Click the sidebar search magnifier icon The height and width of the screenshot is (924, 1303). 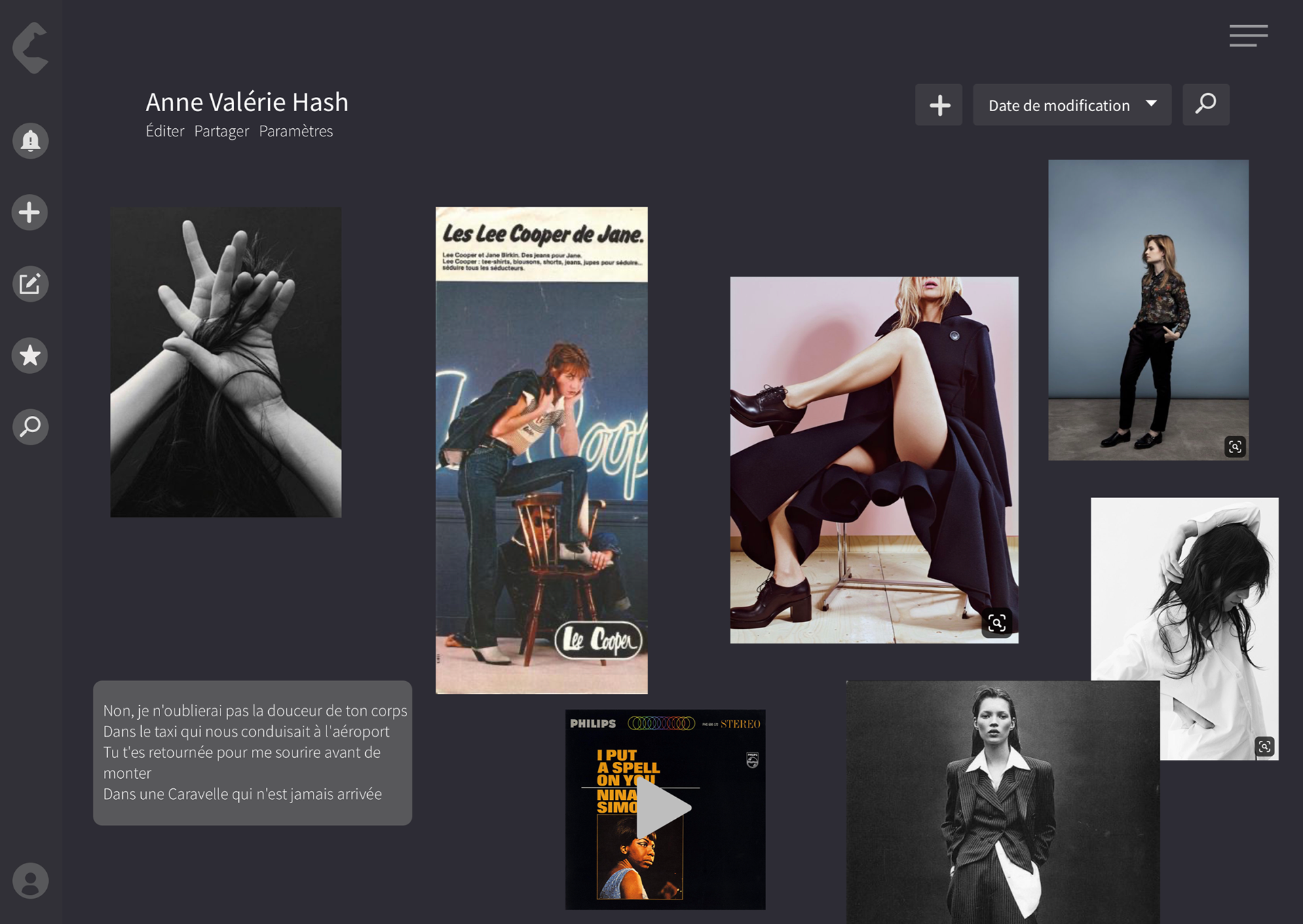(31, 427)
